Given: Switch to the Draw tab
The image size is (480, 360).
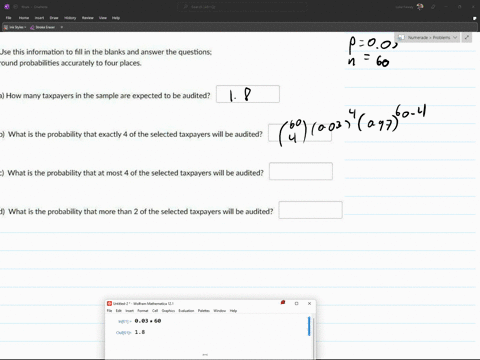Looking at the screenshot, I should tap(54, 18).
